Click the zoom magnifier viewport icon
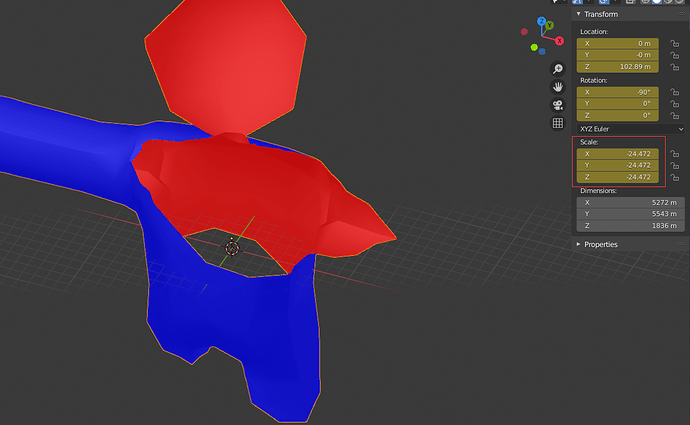 (558, 69)
